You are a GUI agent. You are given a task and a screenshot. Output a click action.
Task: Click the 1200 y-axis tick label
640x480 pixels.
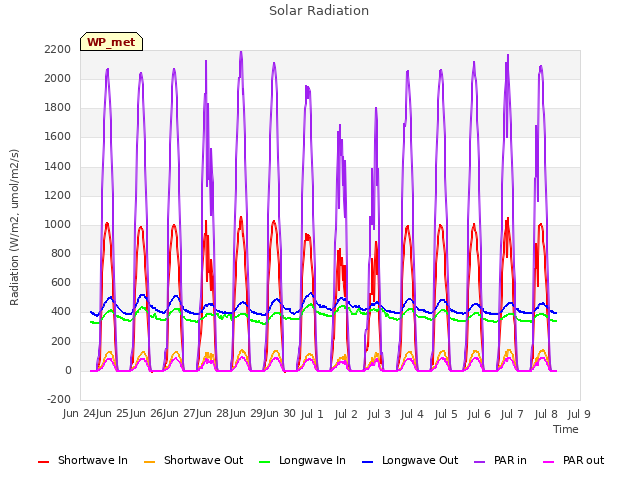58,196
